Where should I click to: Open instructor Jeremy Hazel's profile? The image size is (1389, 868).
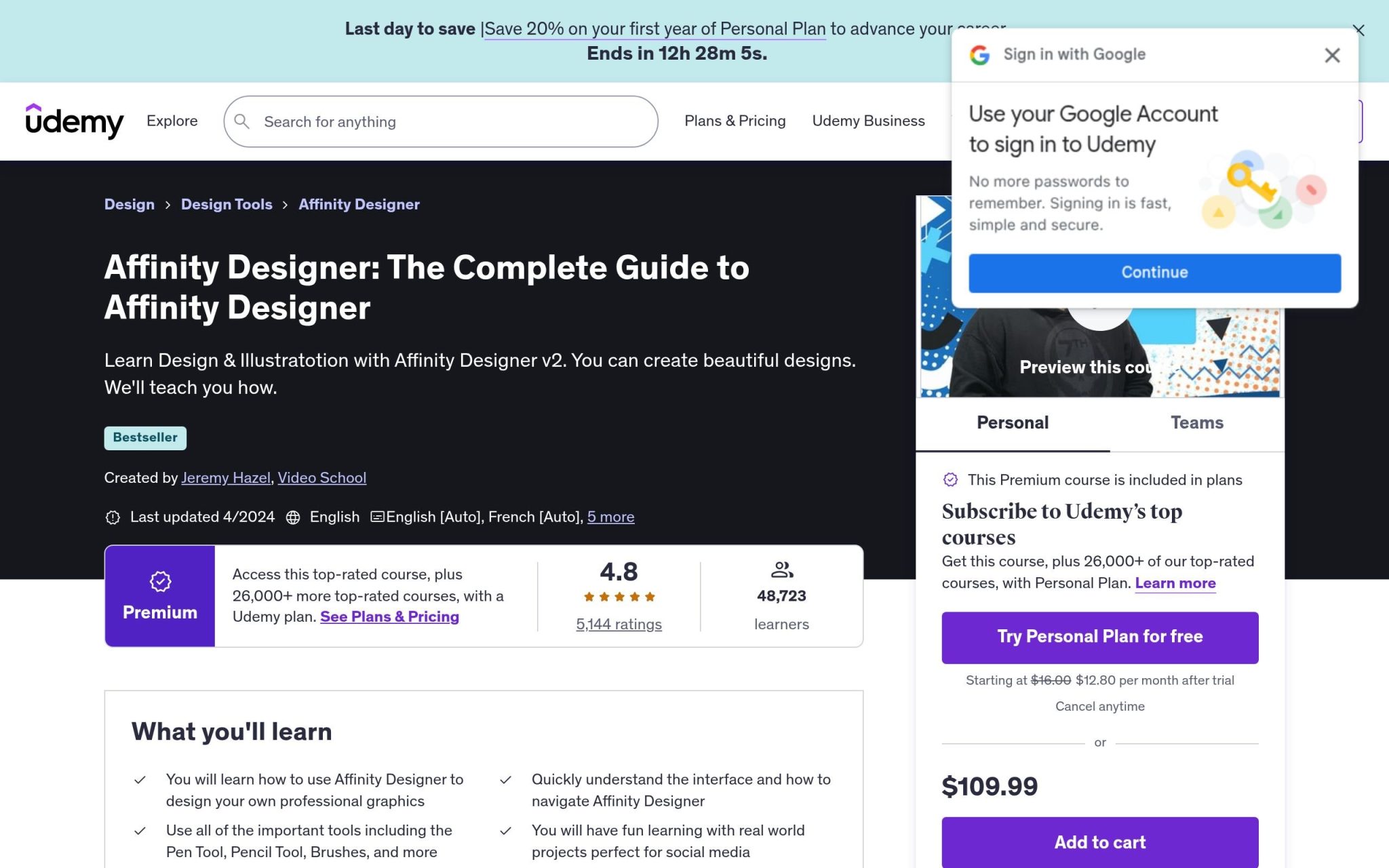(226, 478)
